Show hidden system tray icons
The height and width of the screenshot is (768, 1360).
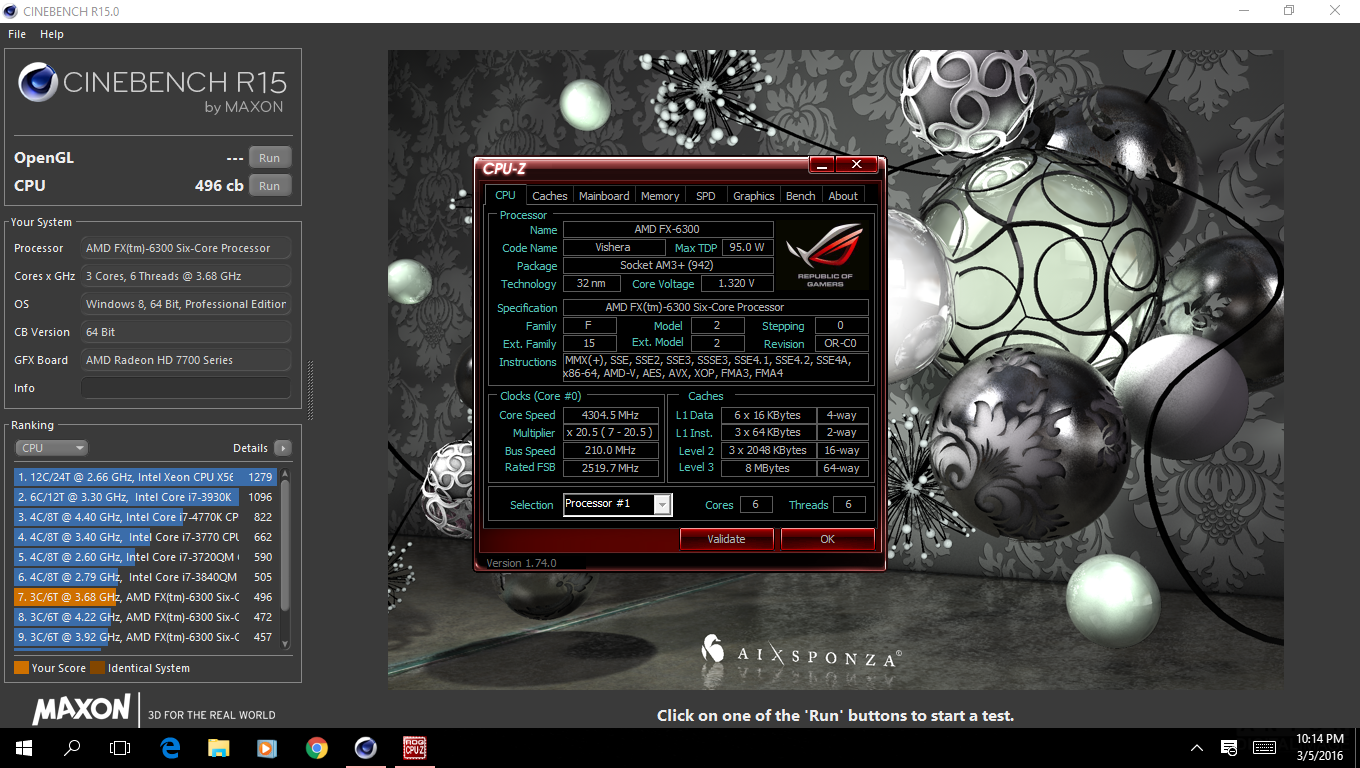pos(1197,748)
